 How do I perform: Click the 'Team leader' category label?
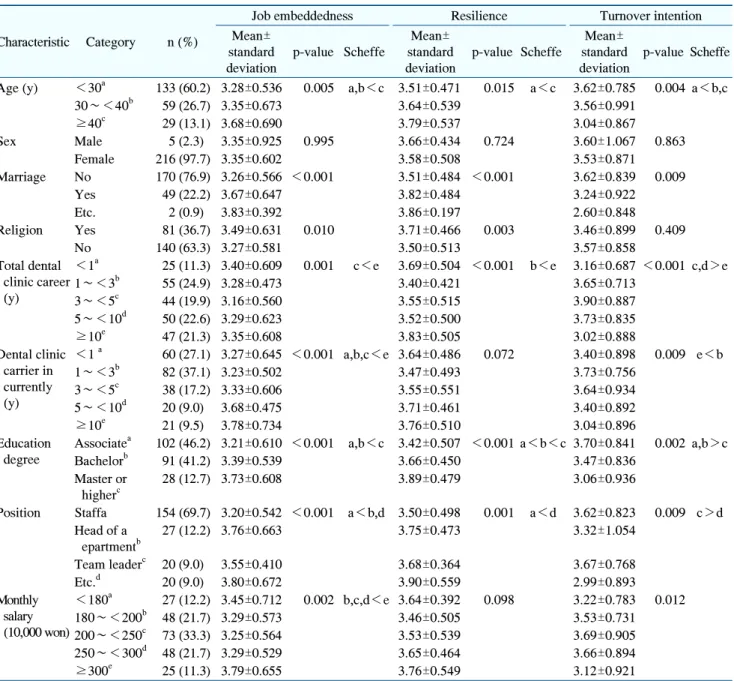pos(110,564)
